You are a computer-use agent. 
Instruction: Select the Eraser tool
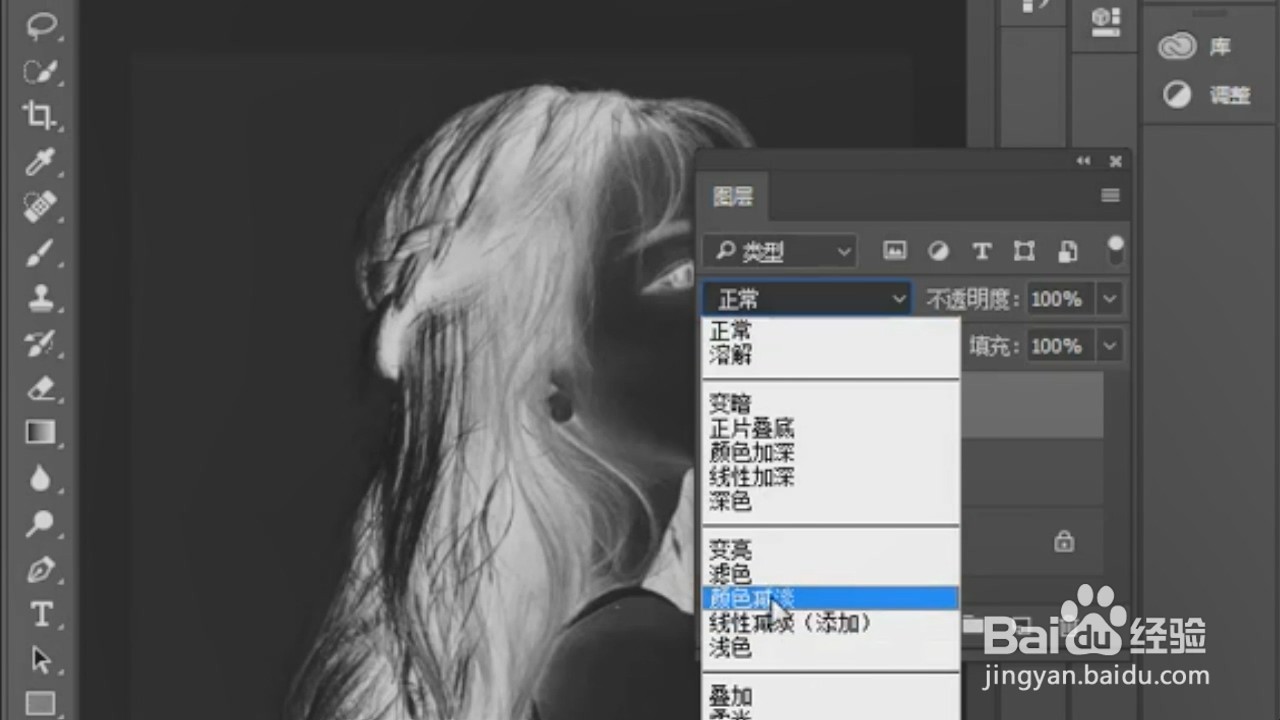pos(40,386)
